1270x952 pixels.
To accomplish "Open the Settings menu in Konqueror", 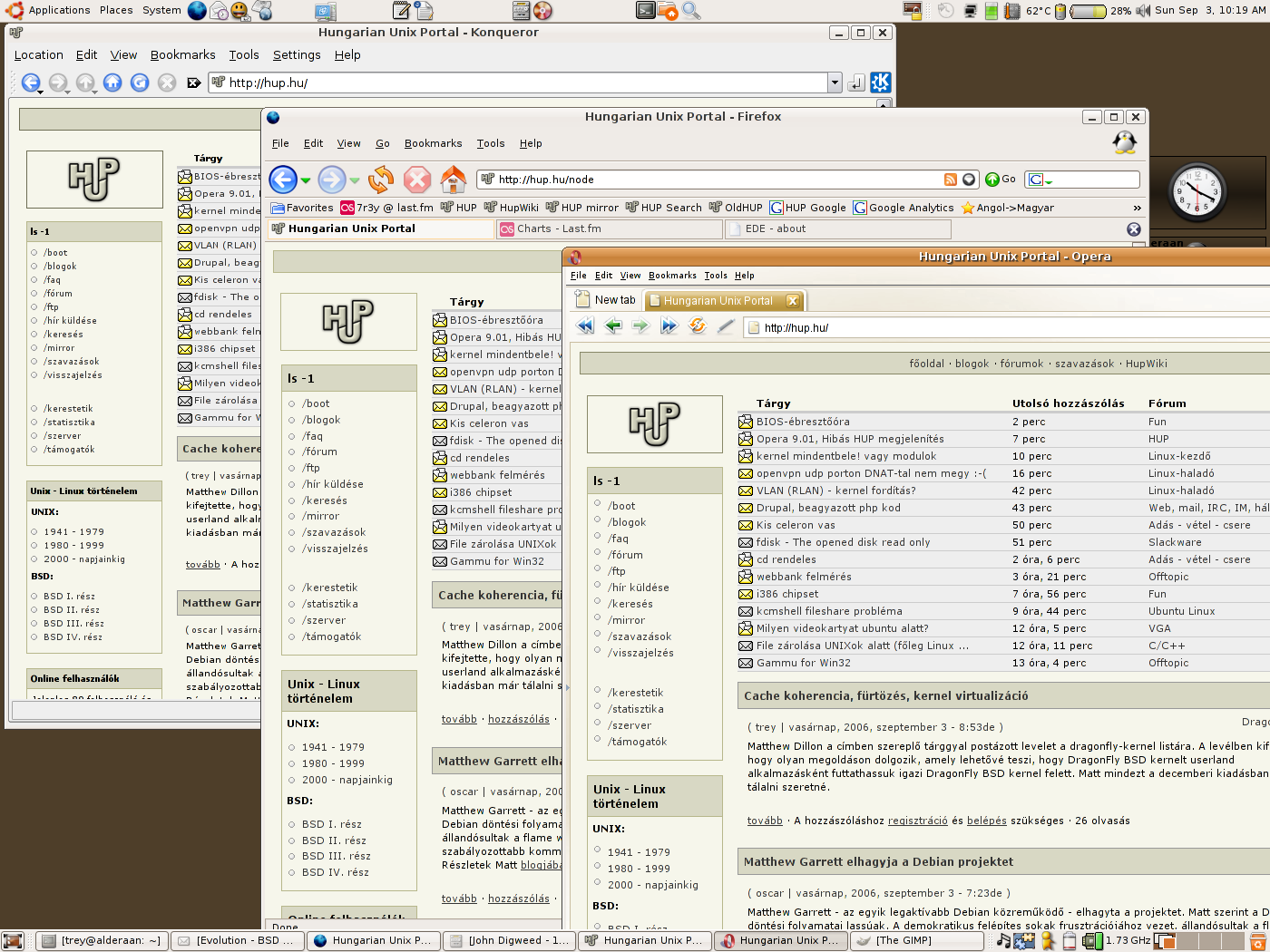I will coord(297,54).
